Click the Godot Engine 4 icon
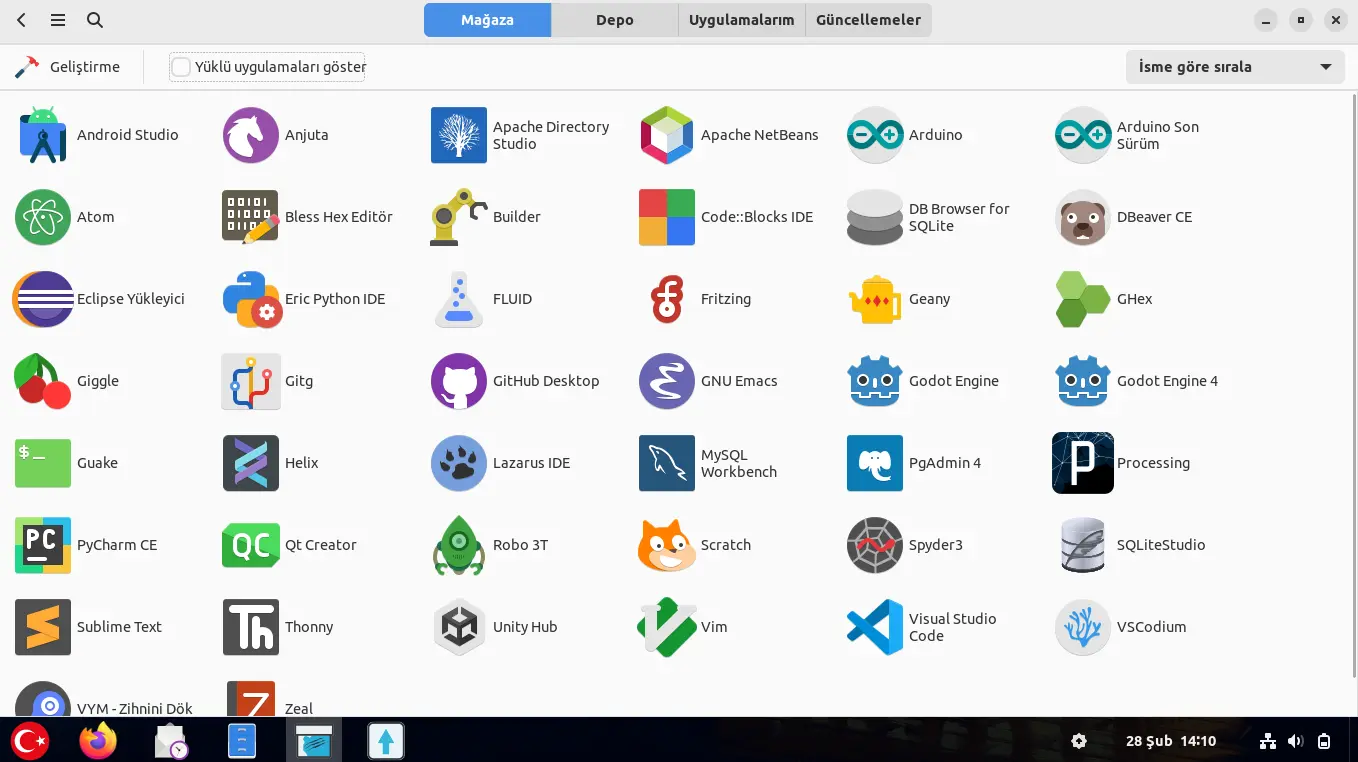 tap(1083, 381)
